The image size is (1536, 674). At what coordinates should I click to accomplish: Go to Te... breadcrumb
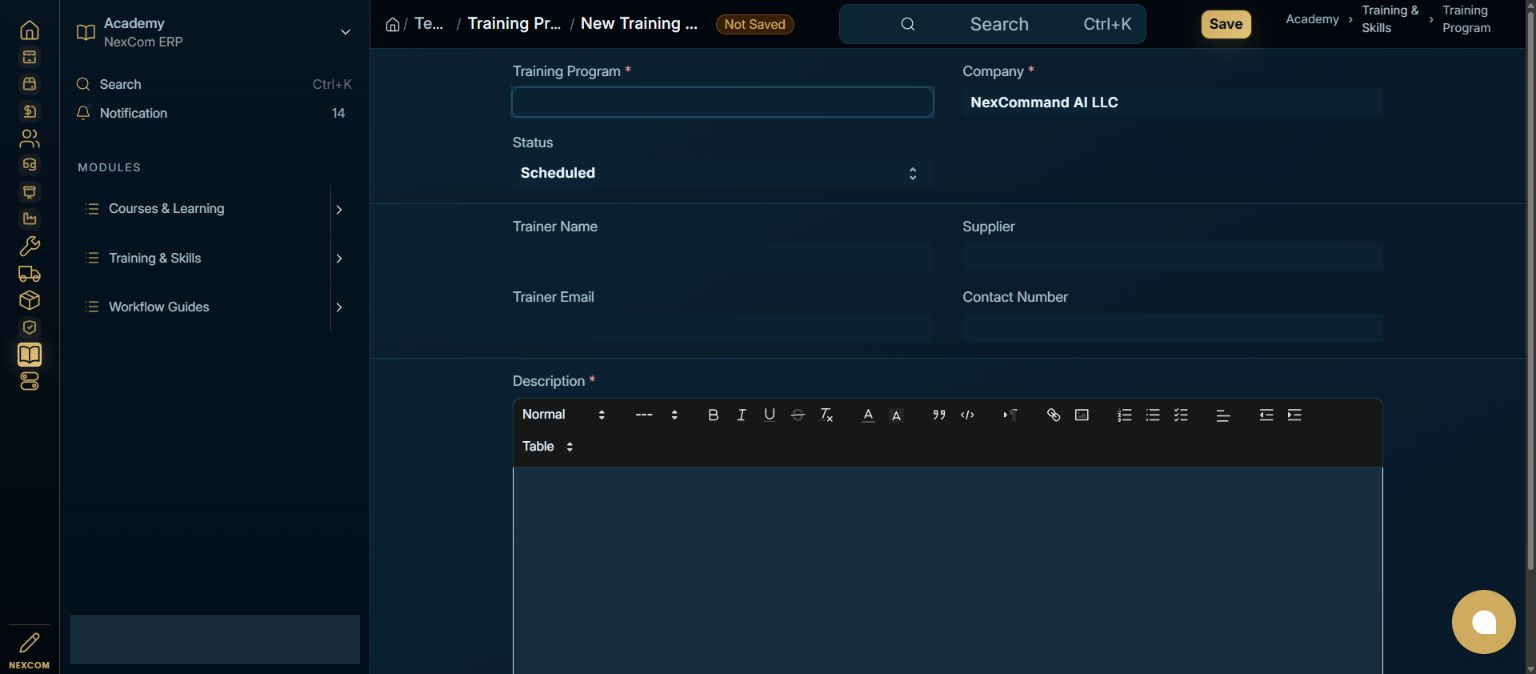pos(429,24)
